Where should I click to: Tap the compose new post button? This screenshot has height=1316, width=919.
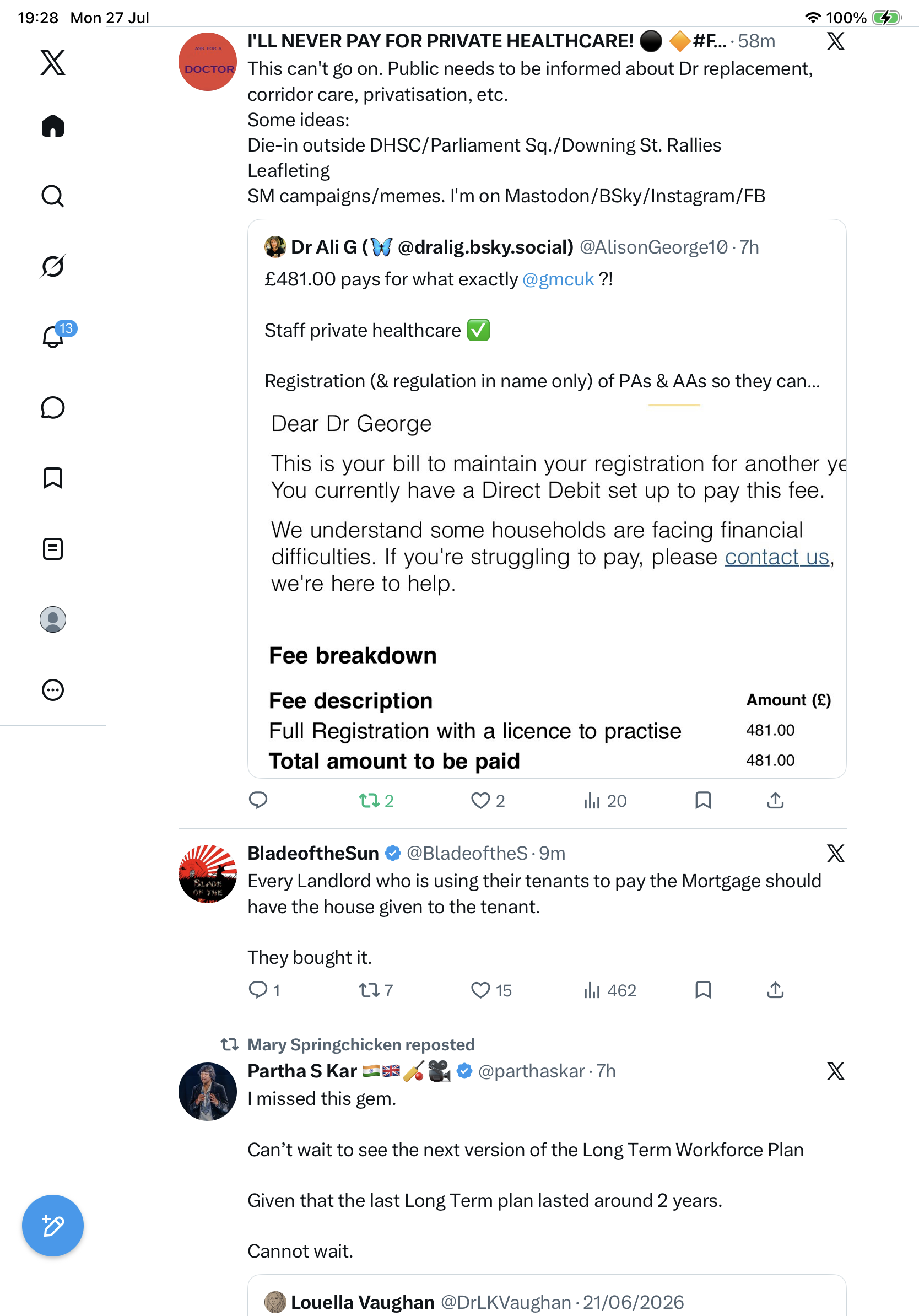[x=53, y=1226]
